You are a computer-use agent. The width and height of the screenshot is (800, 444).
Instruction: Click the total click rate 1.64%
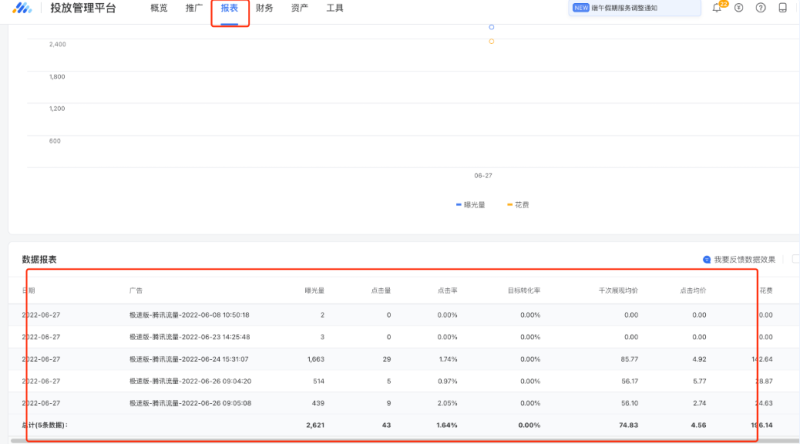pos(447,425)
